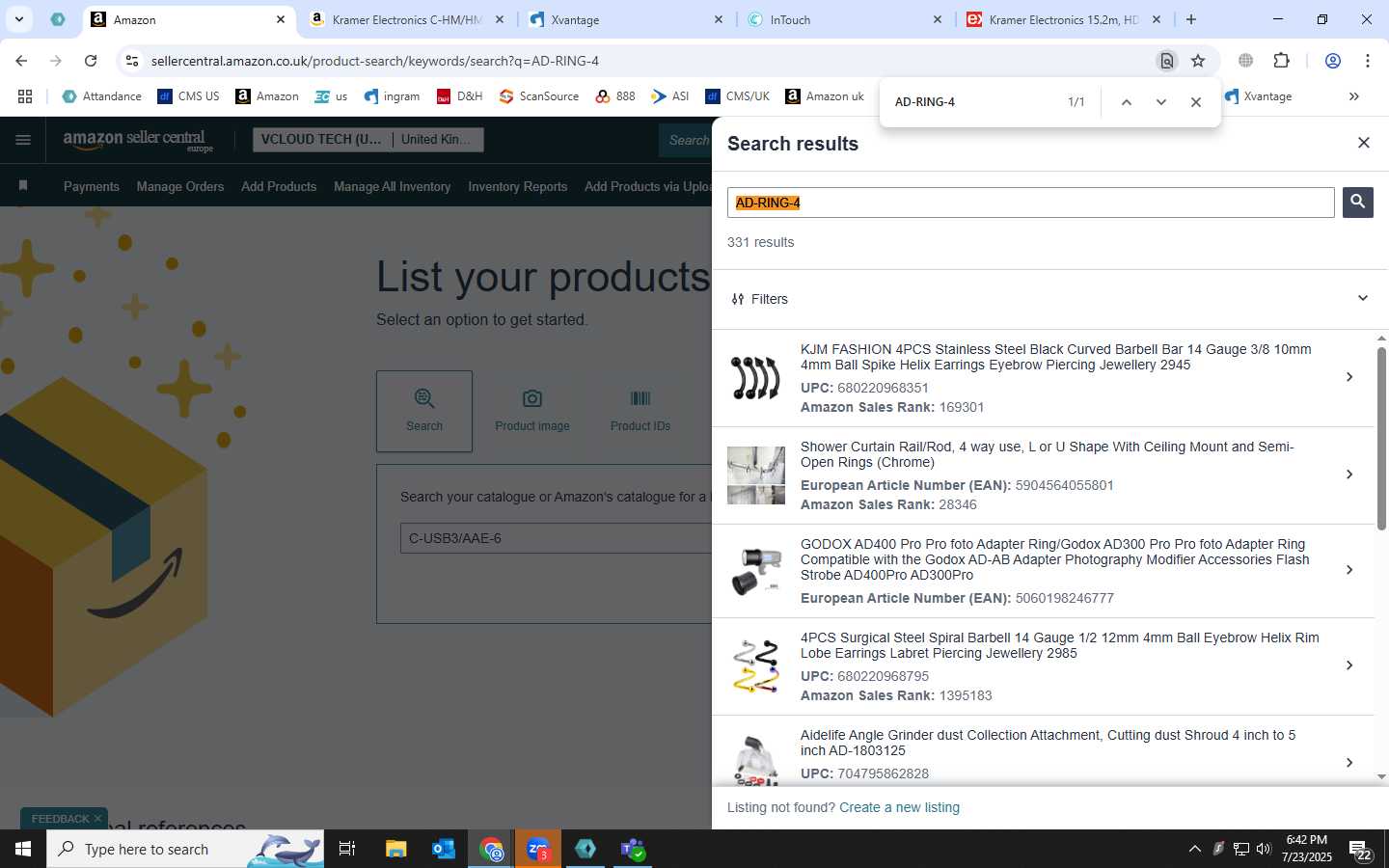Switch to Kramer Electronics 15.2m tab
Image resolution: width=1389 pixels, height=868 pixels.
coord(1064,19)
